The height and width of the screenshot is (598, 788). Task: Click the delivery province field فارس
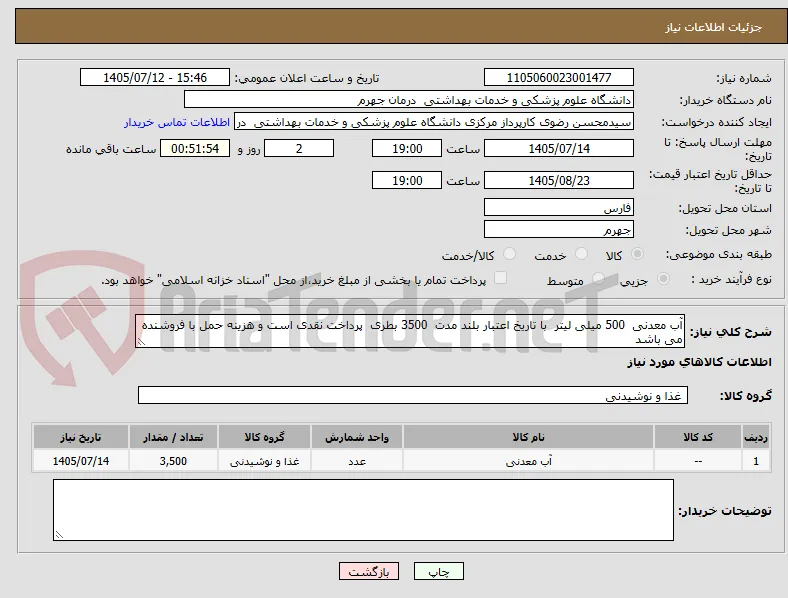tap(558, 207)
